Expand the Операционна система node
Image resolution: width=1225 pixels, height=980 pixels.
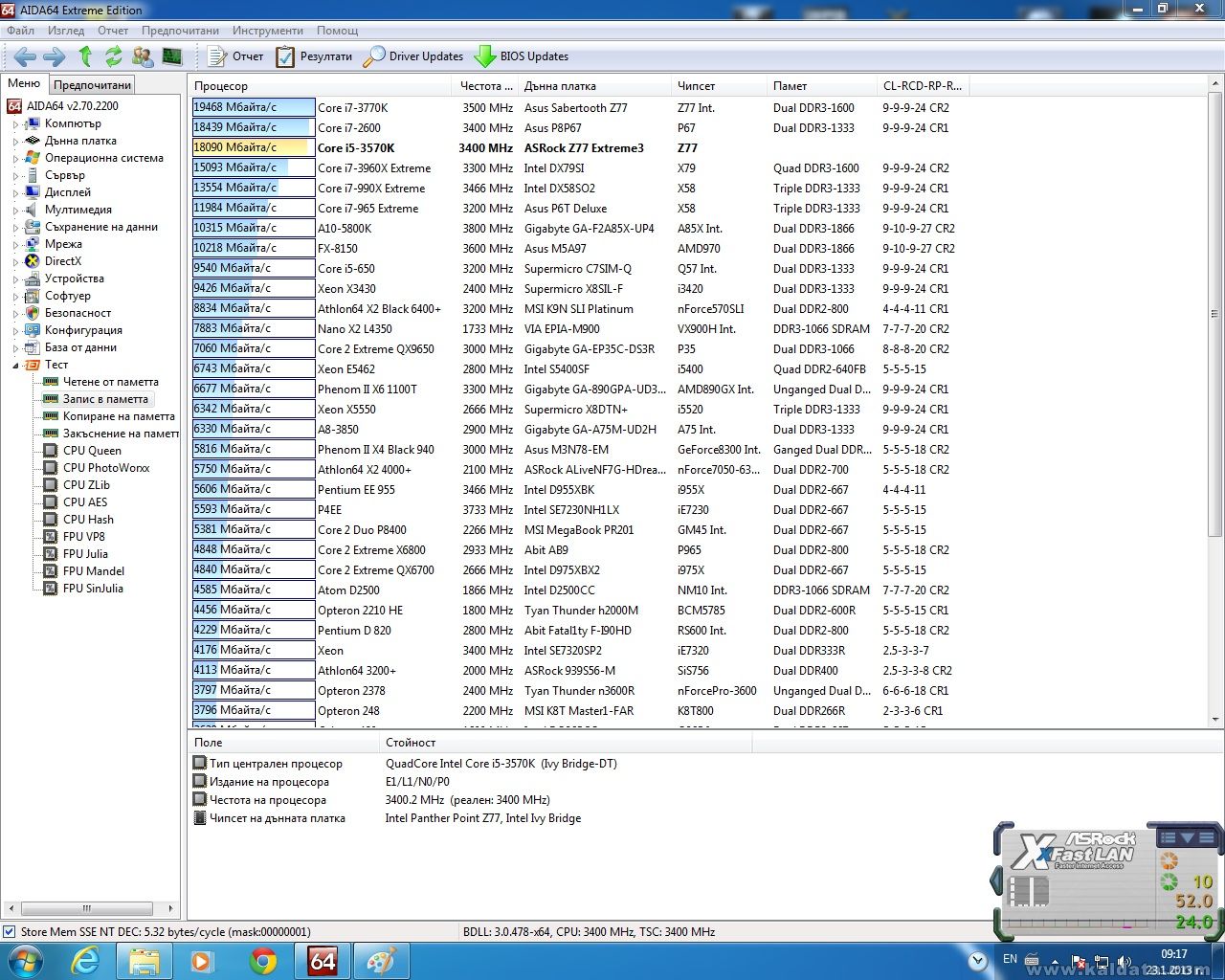coord(15,159)
